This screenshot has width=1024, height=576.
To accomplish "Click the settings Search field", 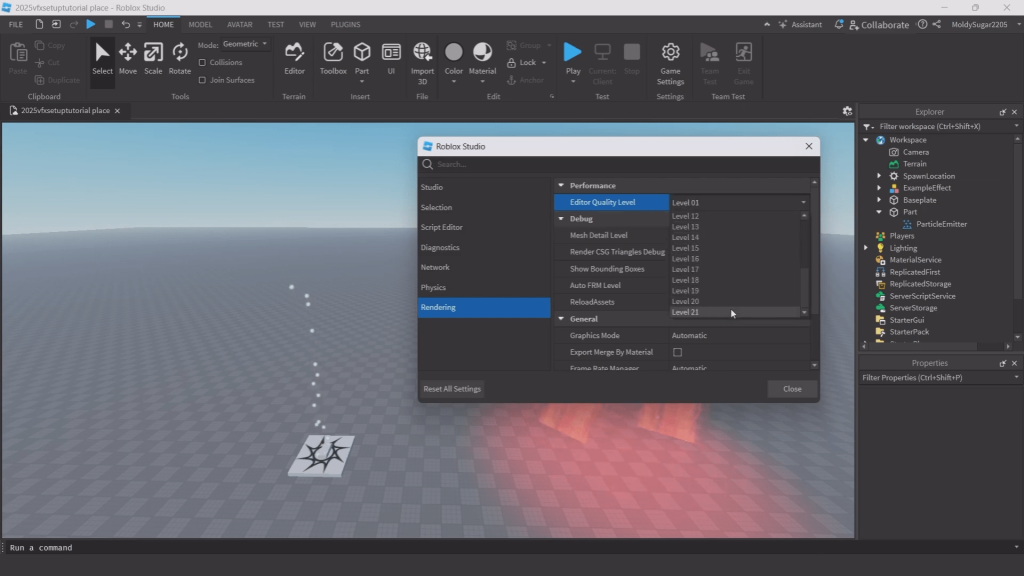I will point(618,165).
